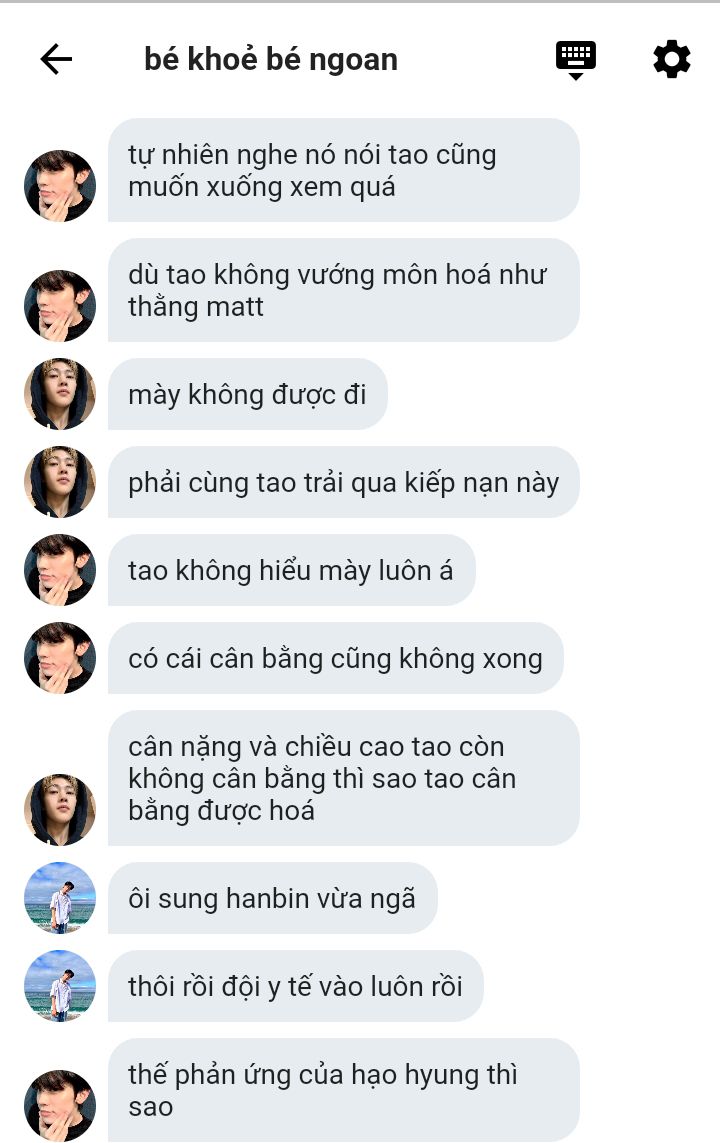Select message "ôi sung hanbin vừa ngã"
720x1143 pixels.
pyautogui.click(x=273, y=898)
